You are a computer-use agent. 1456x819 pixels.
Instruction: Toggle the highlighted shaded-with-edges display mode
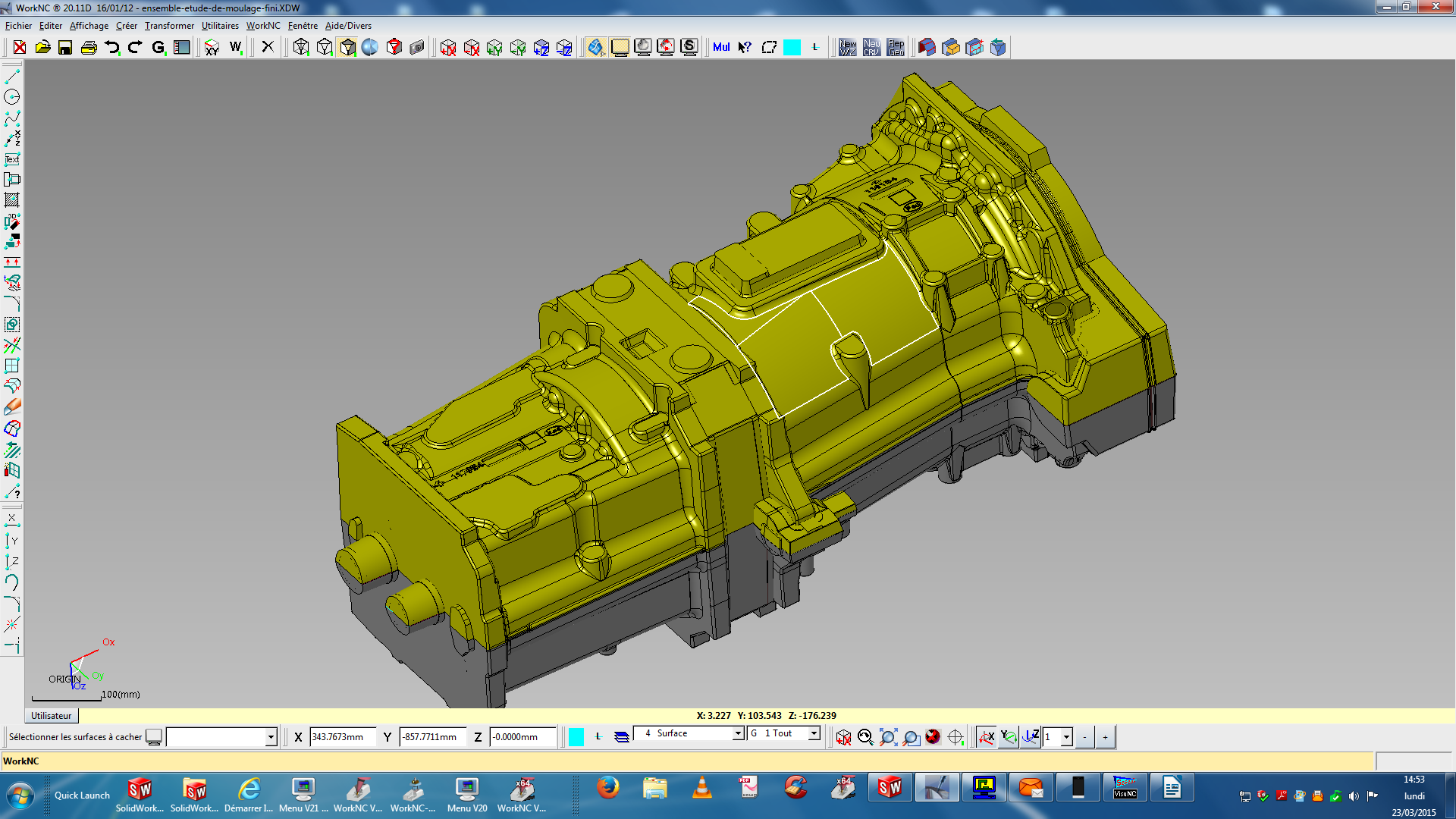347,47
